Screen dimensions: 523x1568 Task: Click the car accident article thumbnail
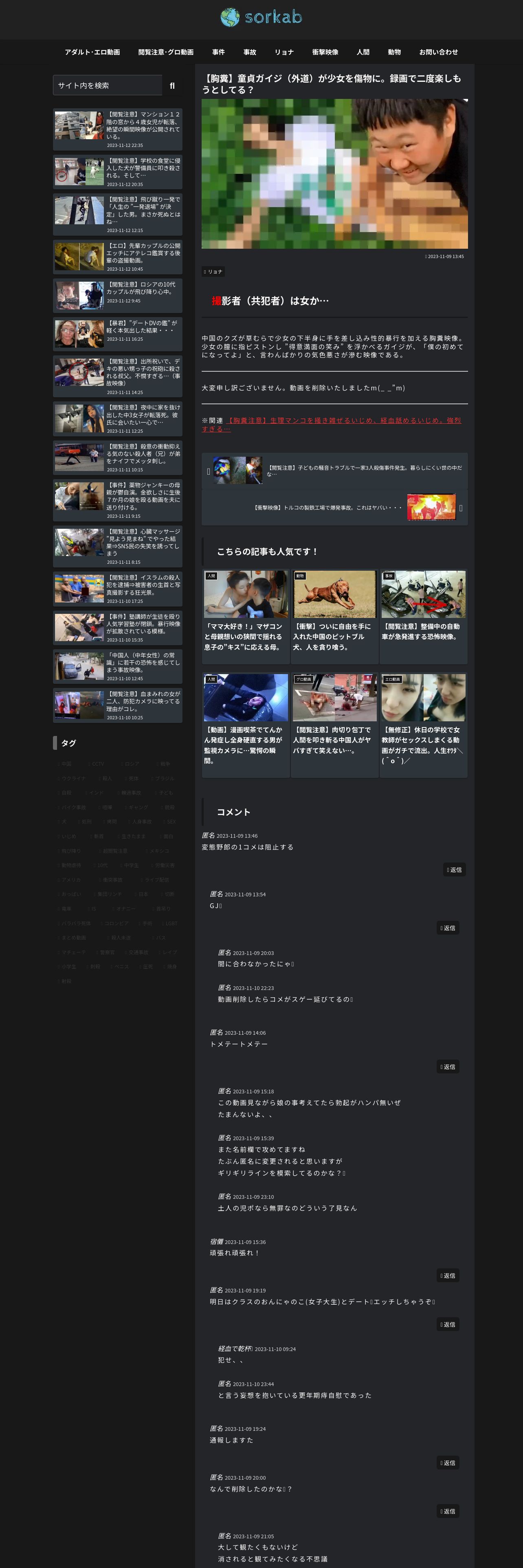click(x=423, y=594)
